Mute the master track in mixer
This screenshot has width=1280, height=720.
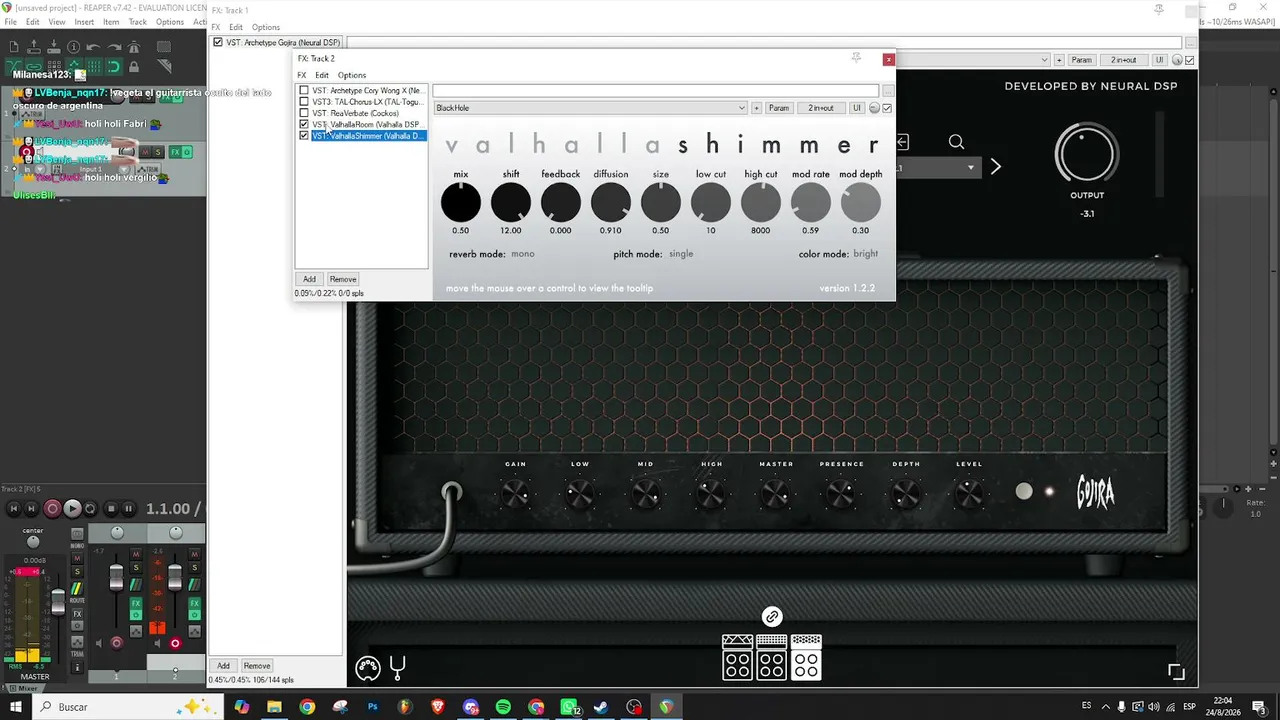click(77, 556)
